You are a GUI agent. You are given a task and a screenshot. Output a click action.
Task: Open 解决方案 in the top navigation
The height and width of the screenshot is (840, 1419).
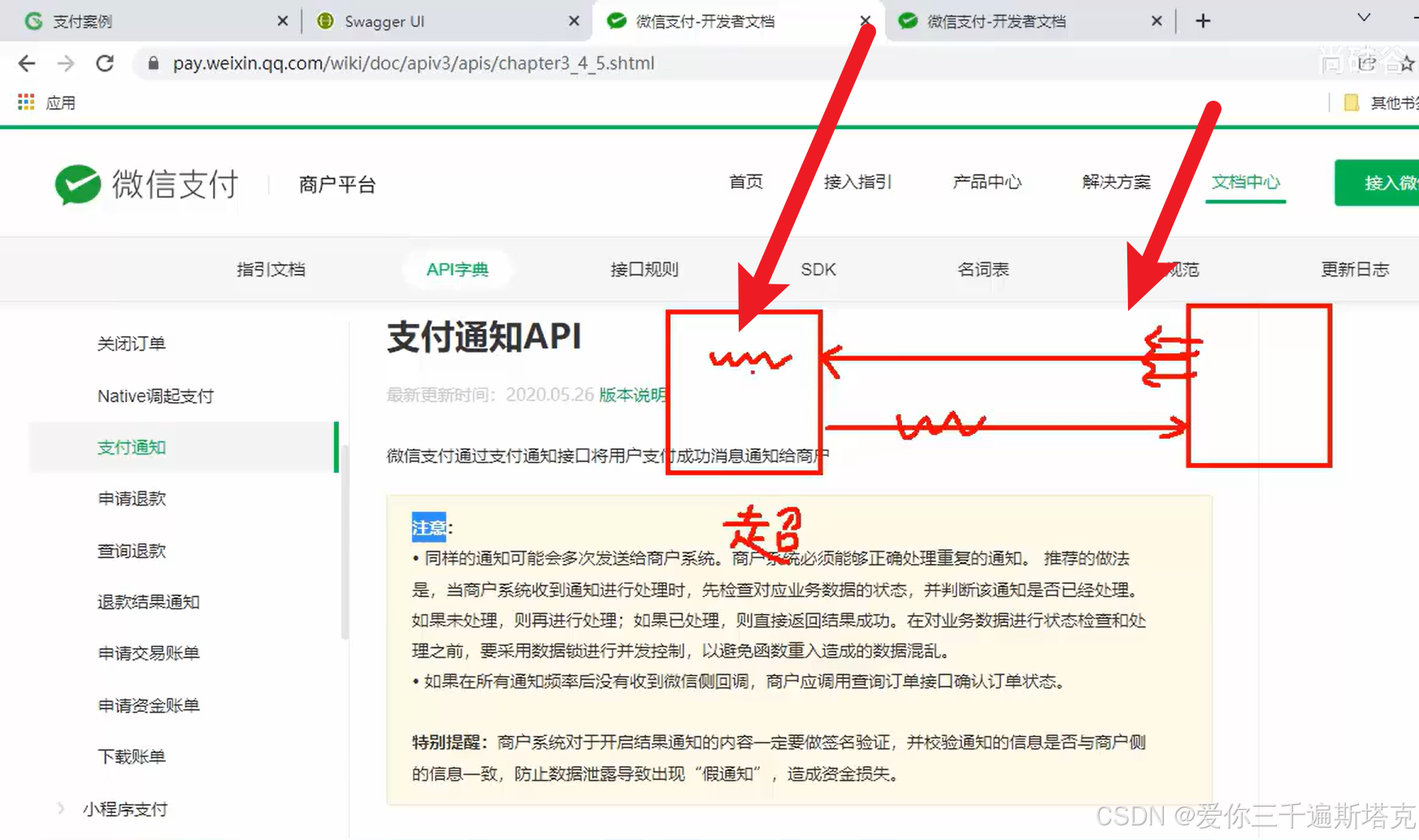[x=1116, y=182]
